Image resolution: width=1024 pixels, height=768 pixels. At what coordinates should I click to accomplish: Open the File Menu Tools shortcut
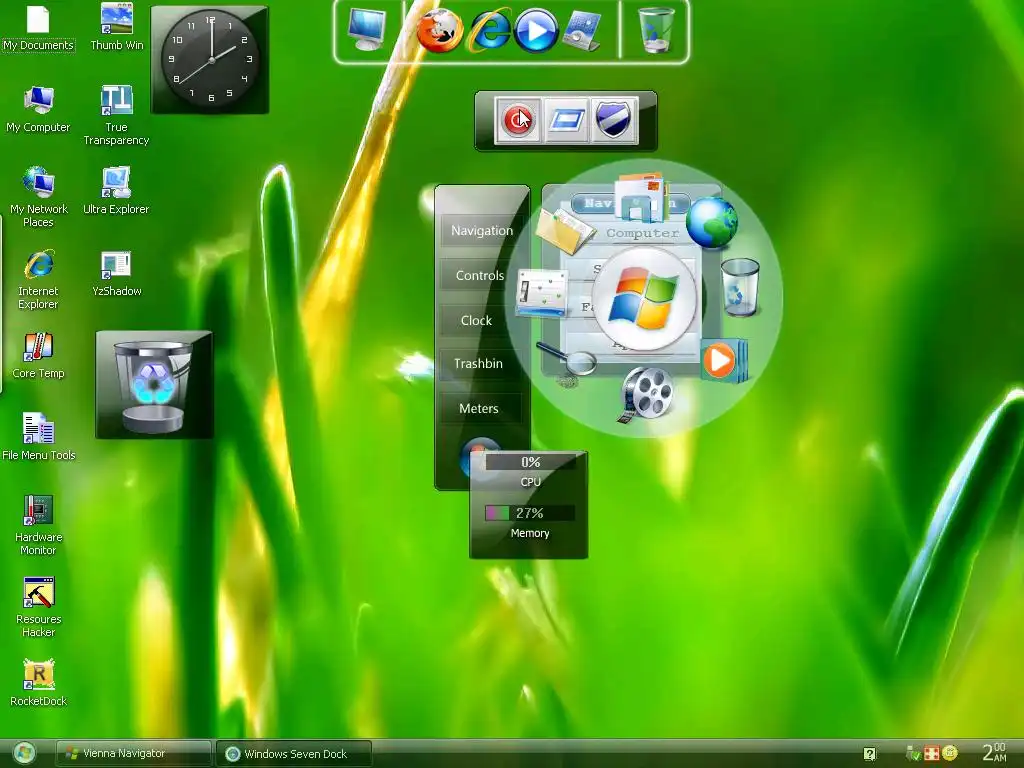[x=38, y=438]
